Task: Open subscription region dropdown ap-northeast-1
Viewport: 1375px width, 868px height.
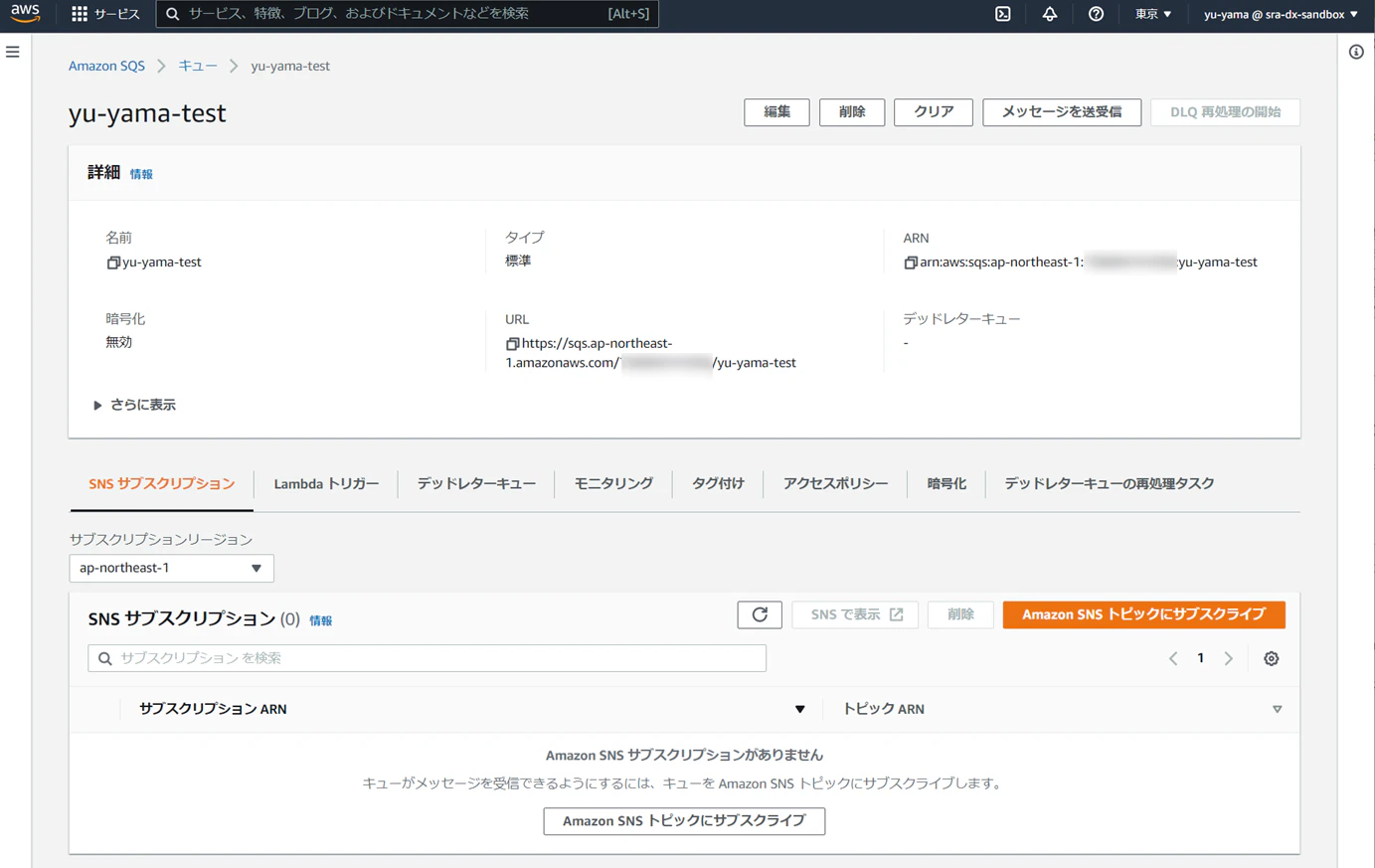Action: point(171,568)
